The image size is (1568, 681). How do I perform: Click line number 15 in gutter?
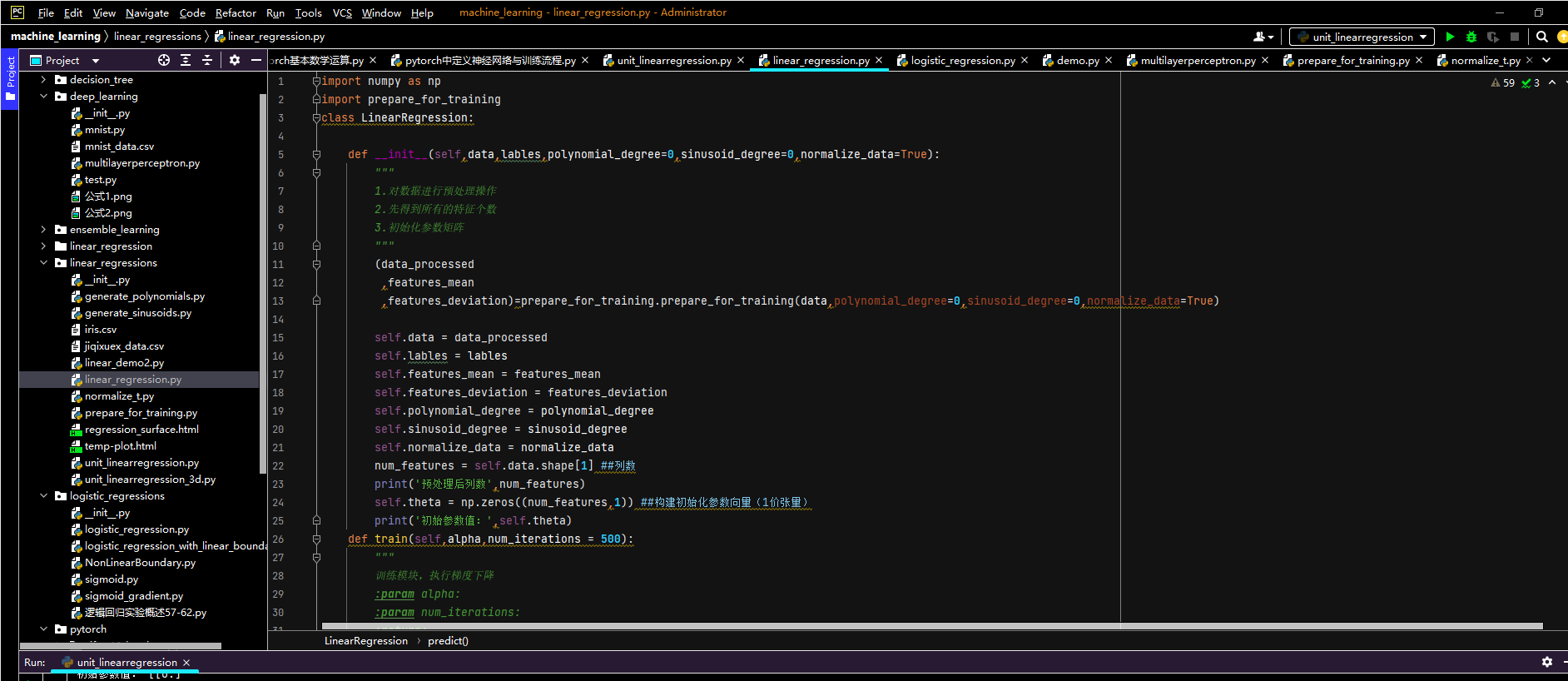pyautogui.click(x=278, y=337)
